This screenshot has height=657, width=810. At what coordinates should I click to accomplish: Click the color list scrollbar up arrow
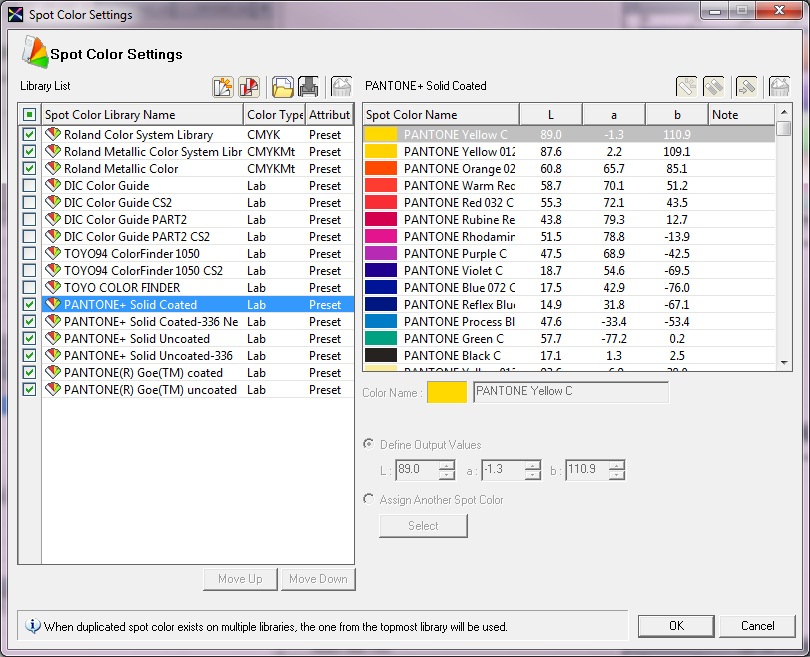tap(784, 112)
